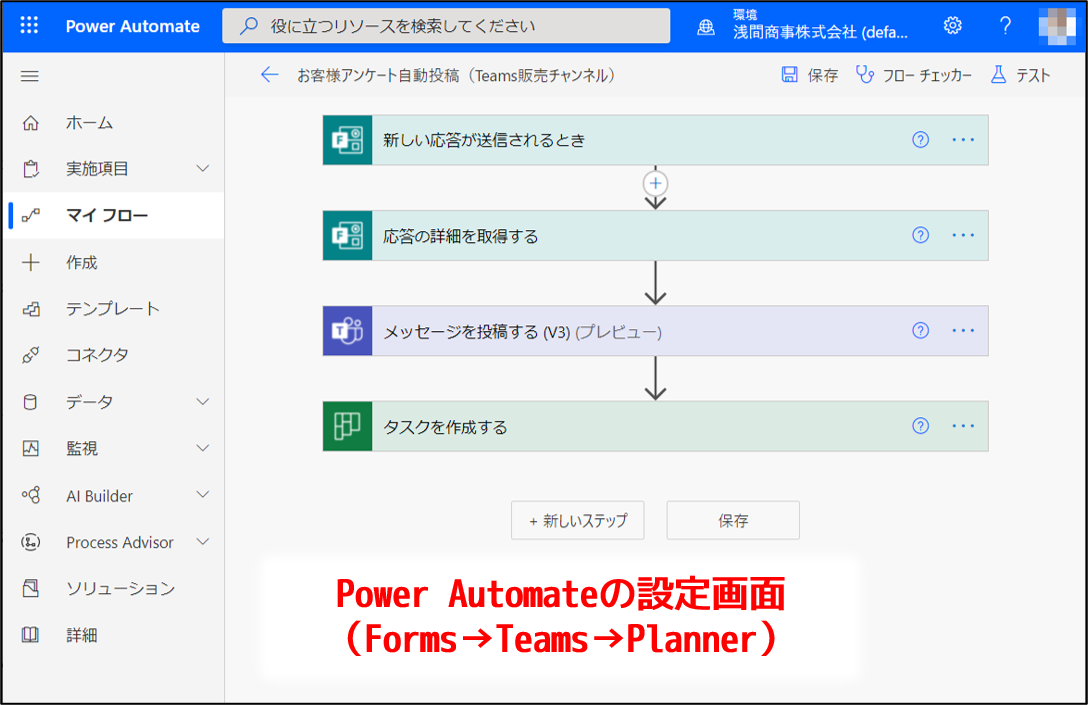Expand the タスクを作成する step
Screen dimensions: 1088x705
tap(656, 426)
